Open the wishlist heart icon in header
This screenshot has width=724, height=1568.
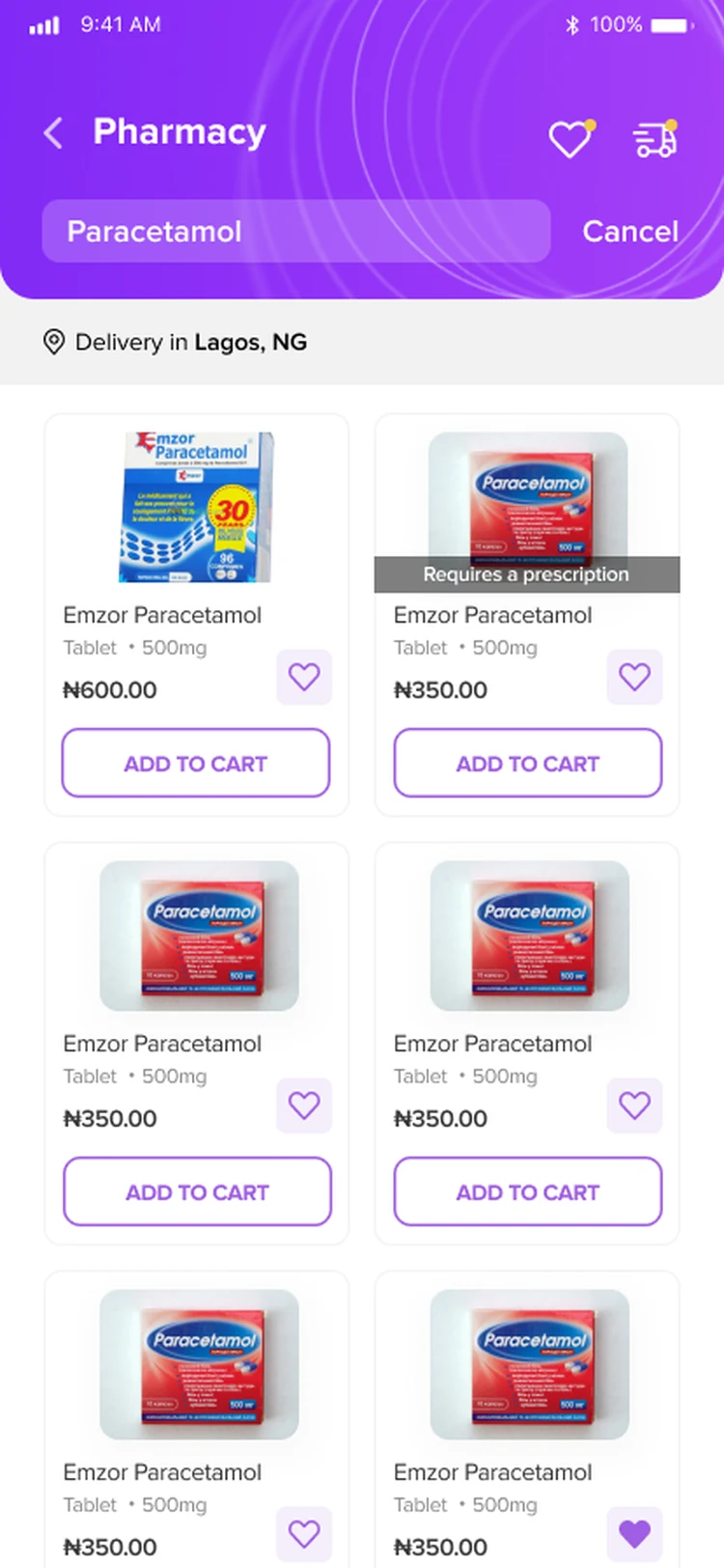click(571, 139)
